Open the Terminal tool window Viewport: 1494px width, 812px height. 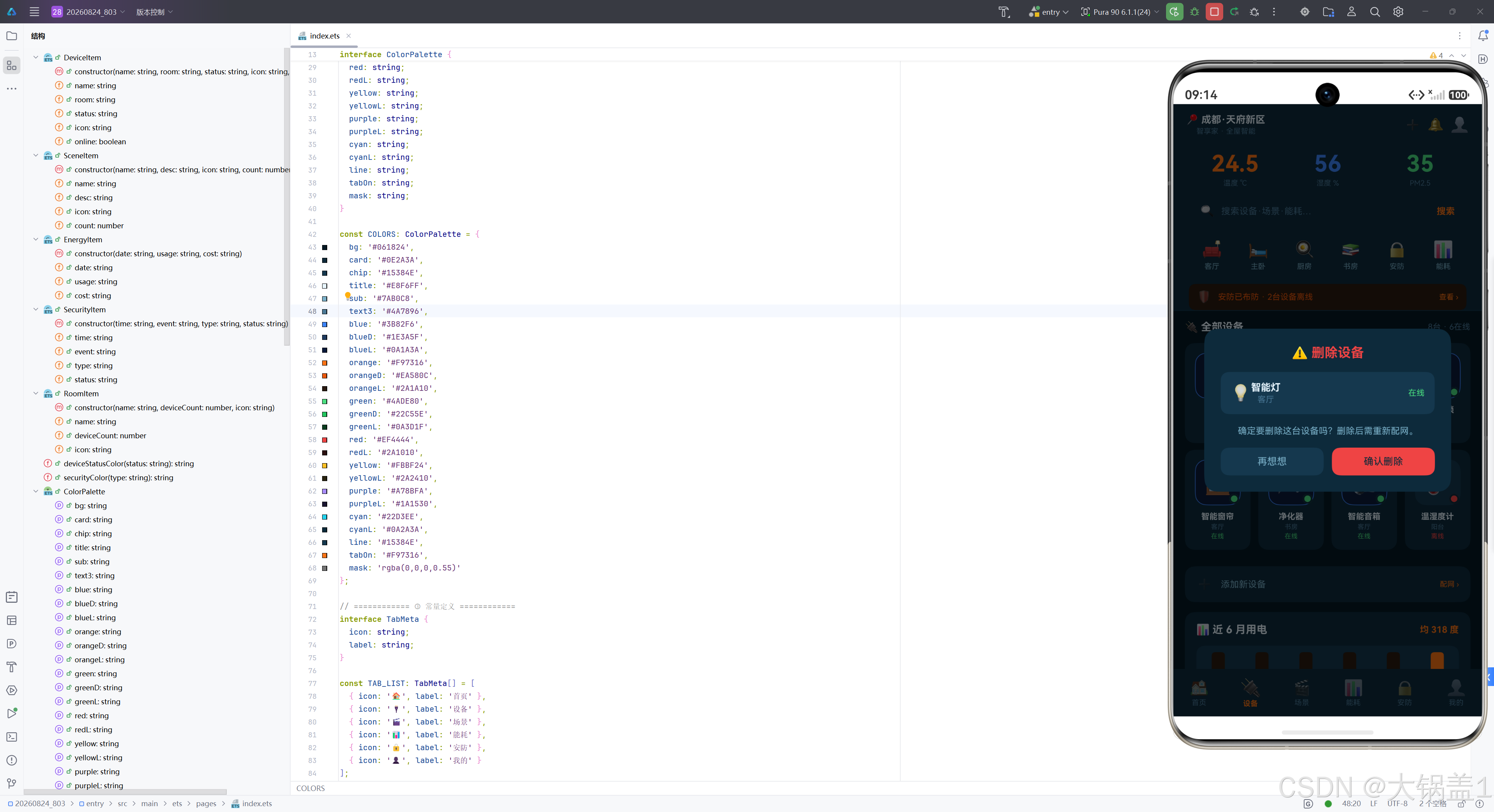click(12, 737)
